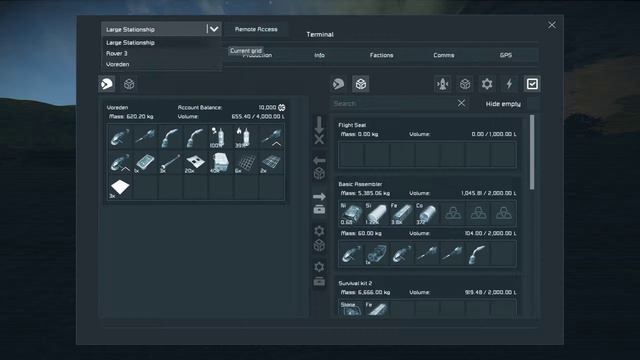Select the 6x girder grid item
Screen dimensions: 640x360
pos(246,162)
